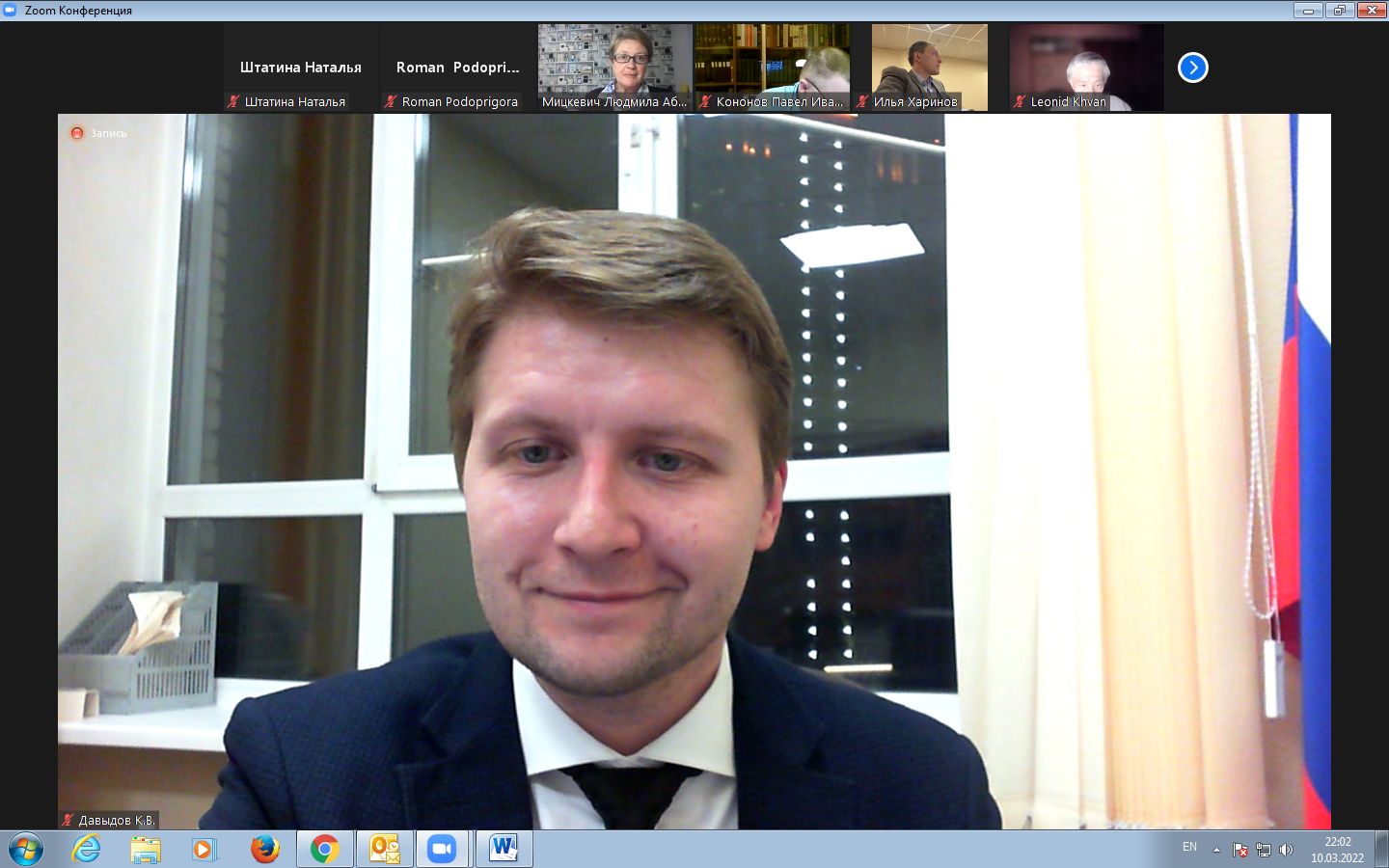Expand the hidden system tray icons arrow
This screenshot has width=1389, height=868.
tap(1216, 850)
